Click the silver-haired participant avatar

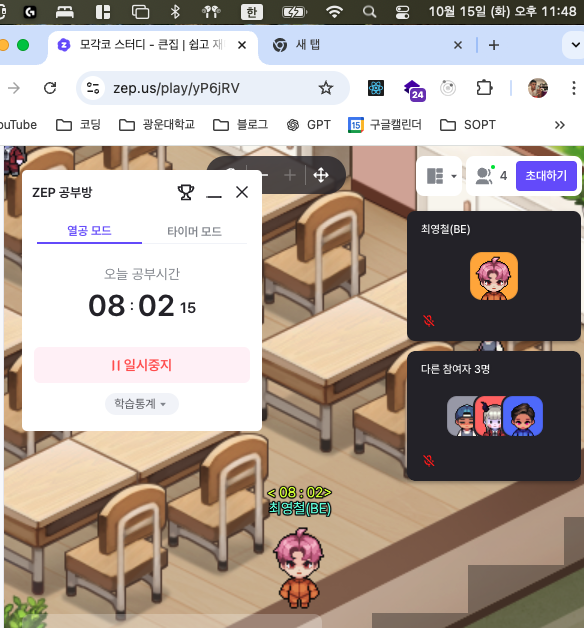(490, 416)
